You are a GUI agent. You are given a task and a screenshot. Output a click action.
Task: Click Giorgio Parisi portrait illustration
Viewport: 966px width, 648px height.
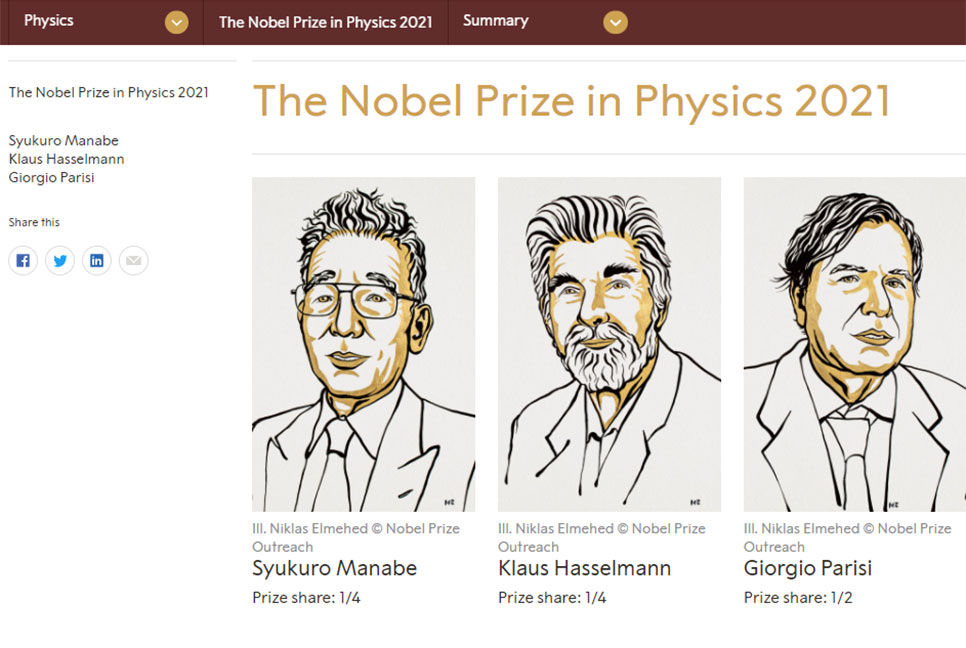tap(854, 344)
